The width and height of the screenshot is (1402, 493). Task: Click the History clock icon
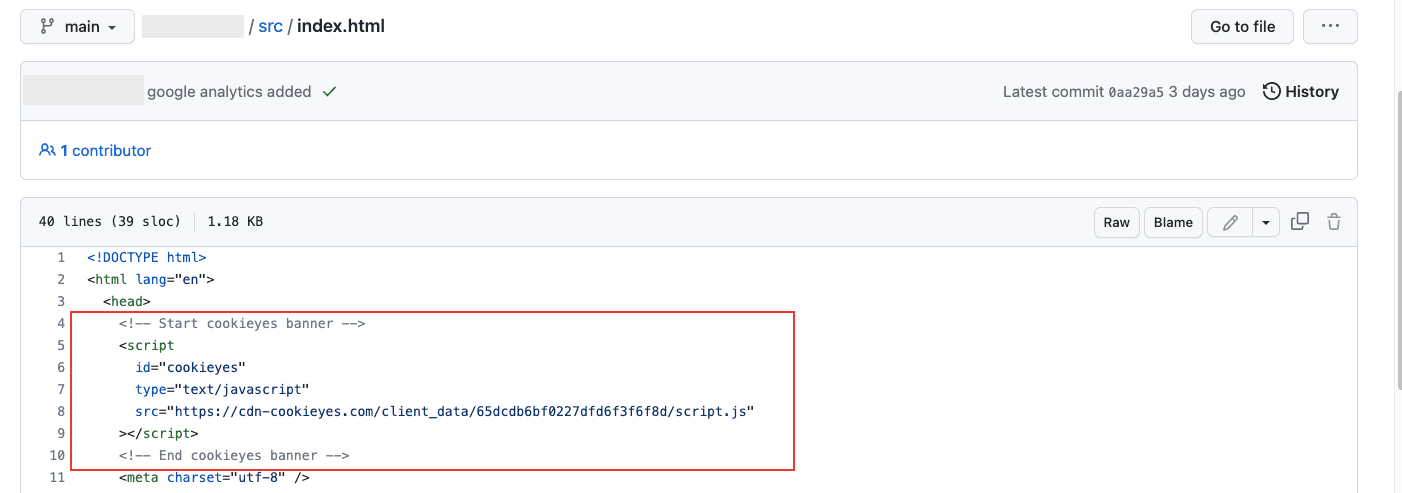[1272, 91]
